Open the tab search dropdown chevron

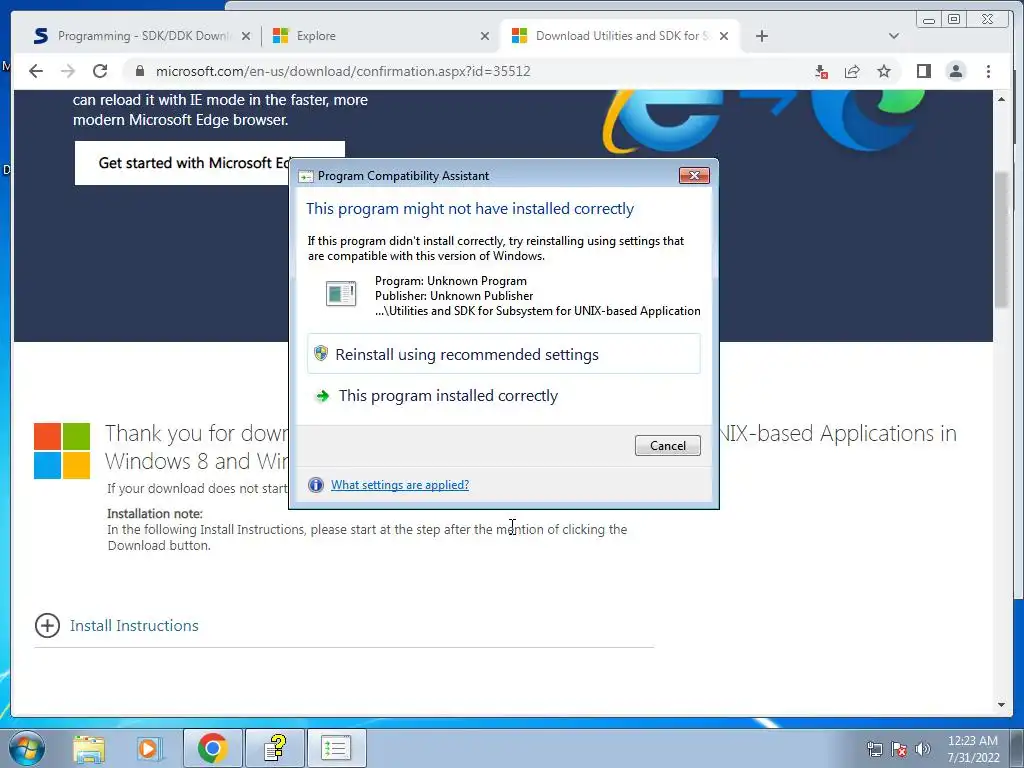pos(893,36)
